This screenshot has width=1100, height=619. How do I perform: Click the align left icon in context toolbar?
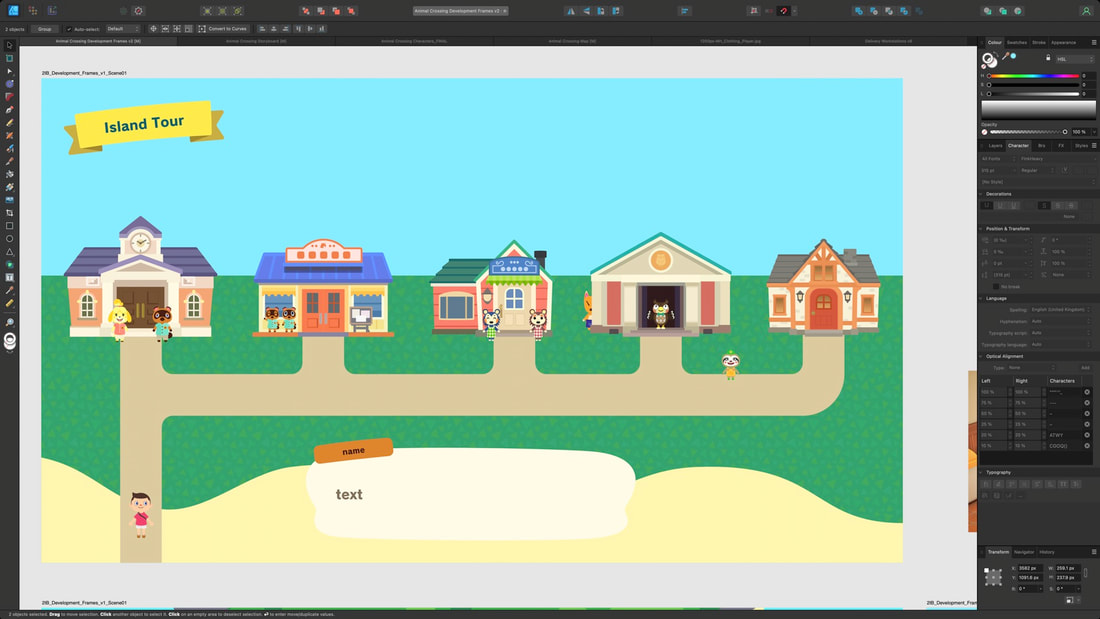pos(262,29)
